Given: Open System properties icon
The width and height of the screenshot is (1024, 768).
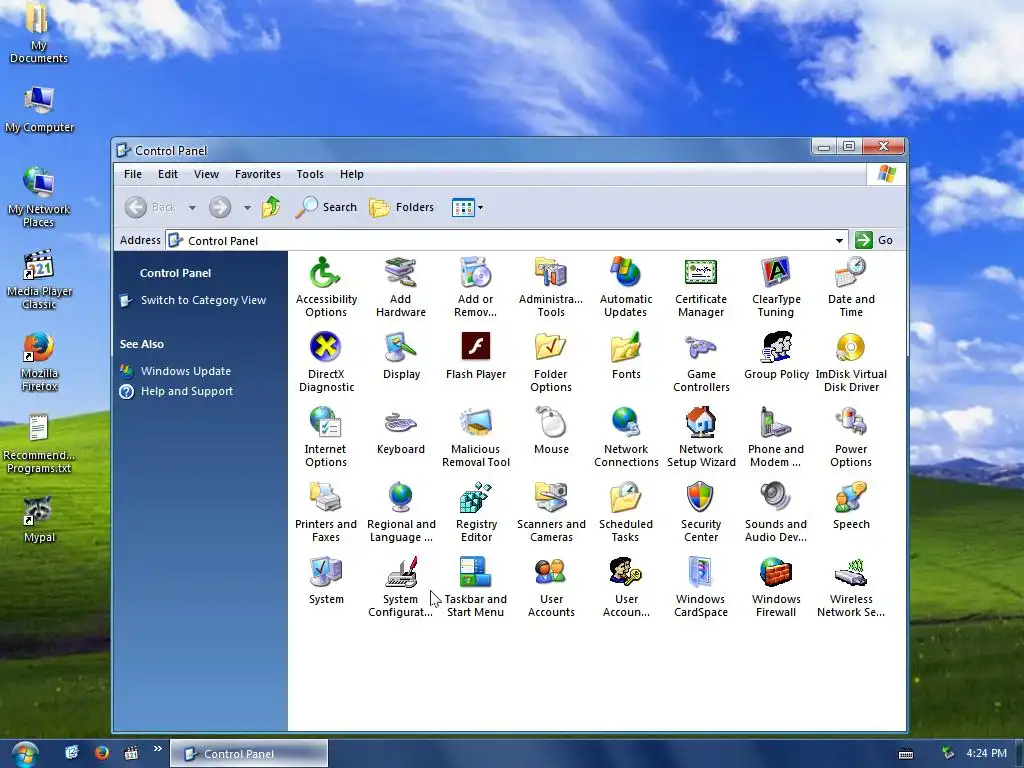Looking at the screenshot, I should pyautogui.click(x=326, y=581).
